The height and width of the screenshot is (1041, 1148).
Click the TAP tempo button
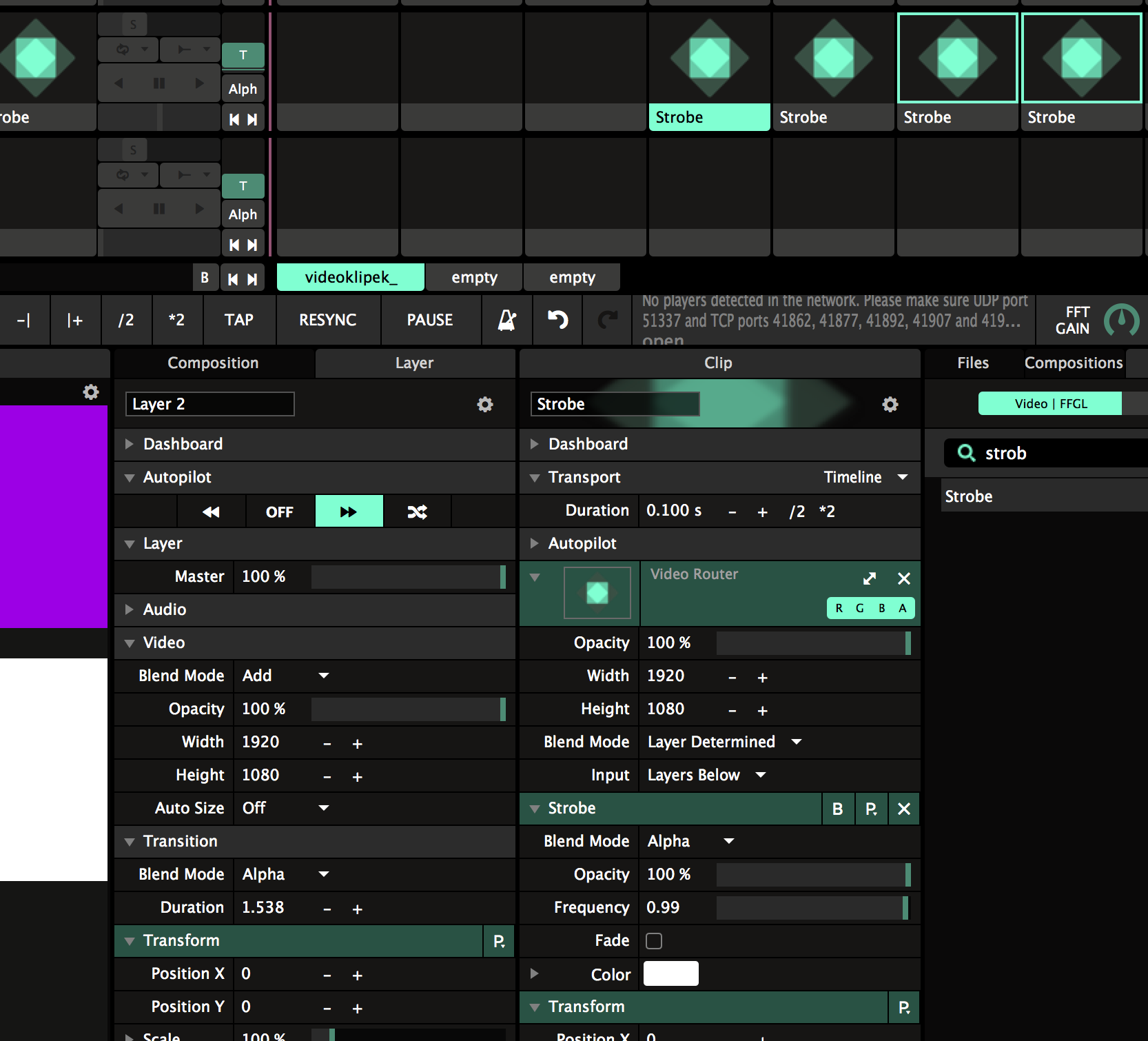coord(239,320)
